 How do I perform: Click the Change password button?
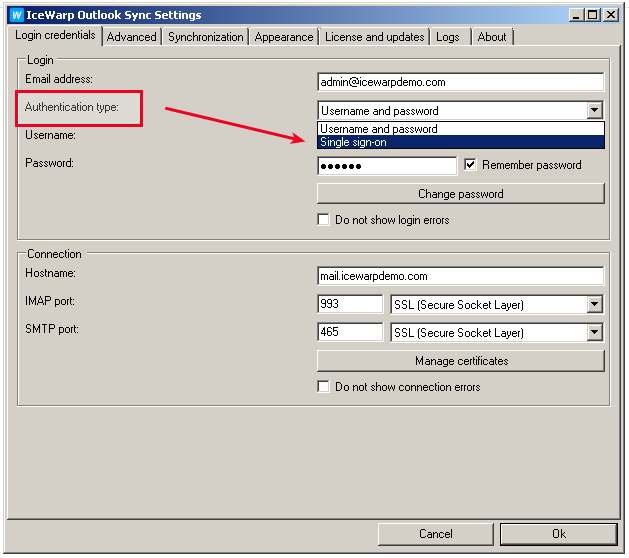tap(461, 194)
